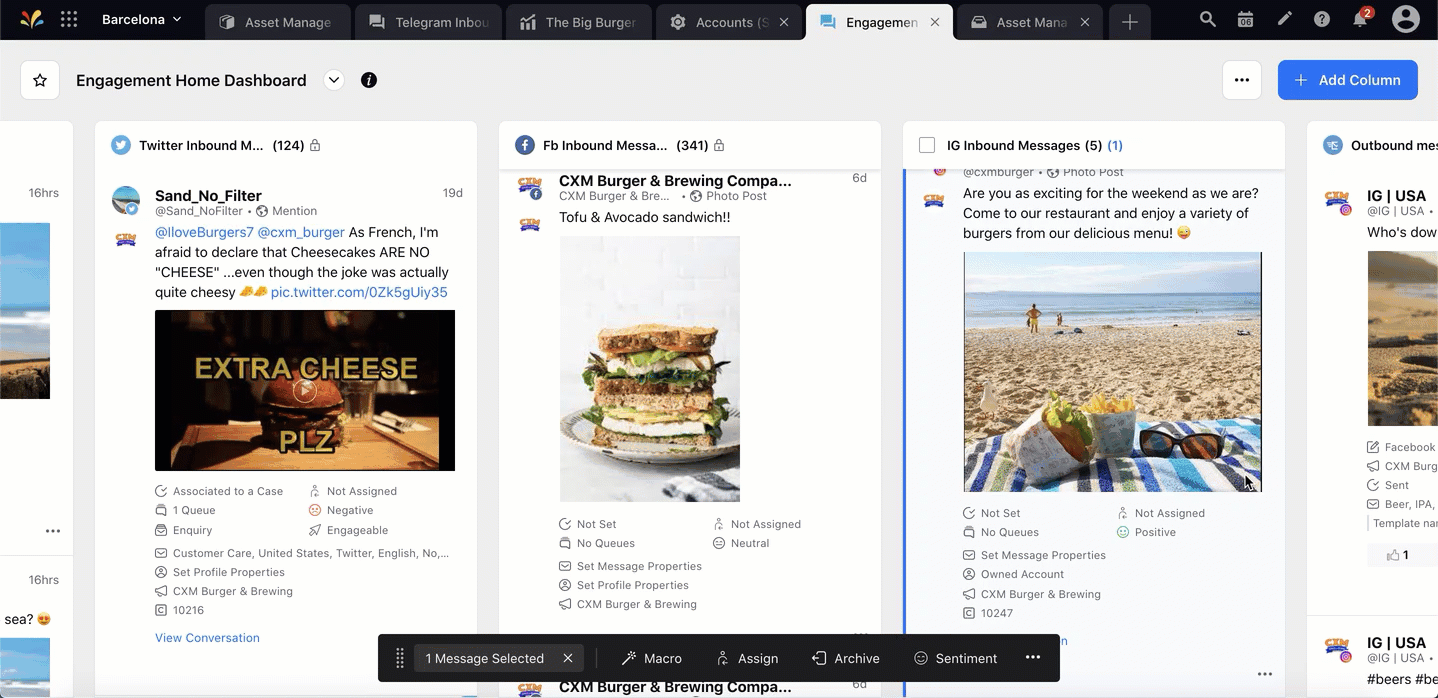Click Enquiry tag on tweet
The image size is (1438, 698).
click(184, 530)
